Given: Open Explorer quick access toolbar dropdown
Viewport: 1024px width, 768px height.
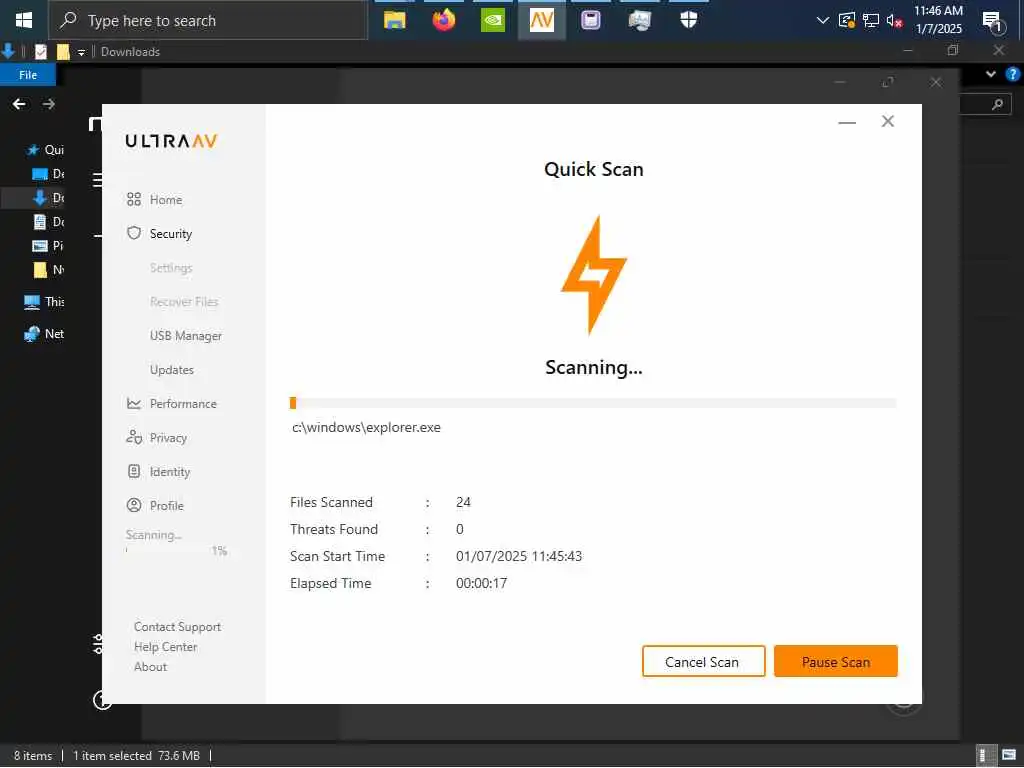Looking at the screenshot, I should (81, 52).
